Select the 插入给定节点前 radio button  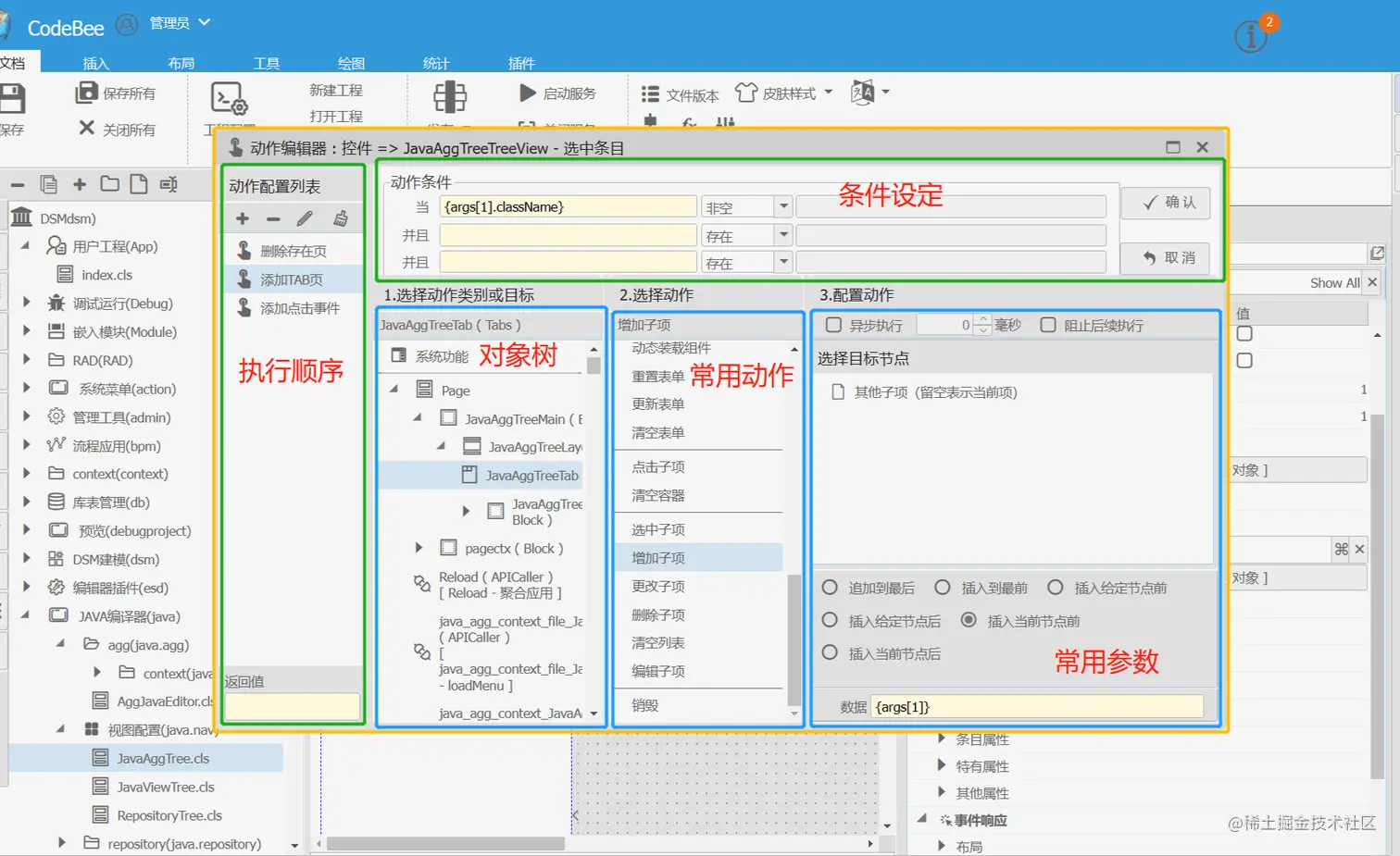[x=1056, y=588]
